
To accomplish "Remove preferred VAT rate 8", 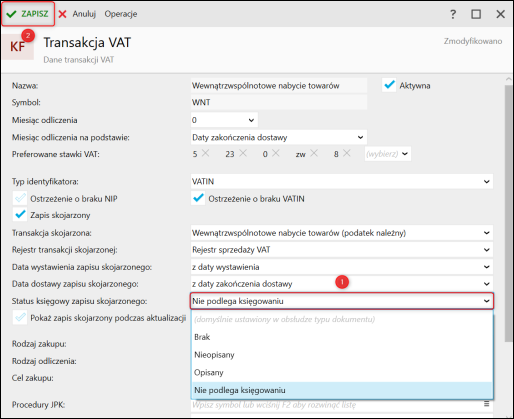I will click(347, 153).
